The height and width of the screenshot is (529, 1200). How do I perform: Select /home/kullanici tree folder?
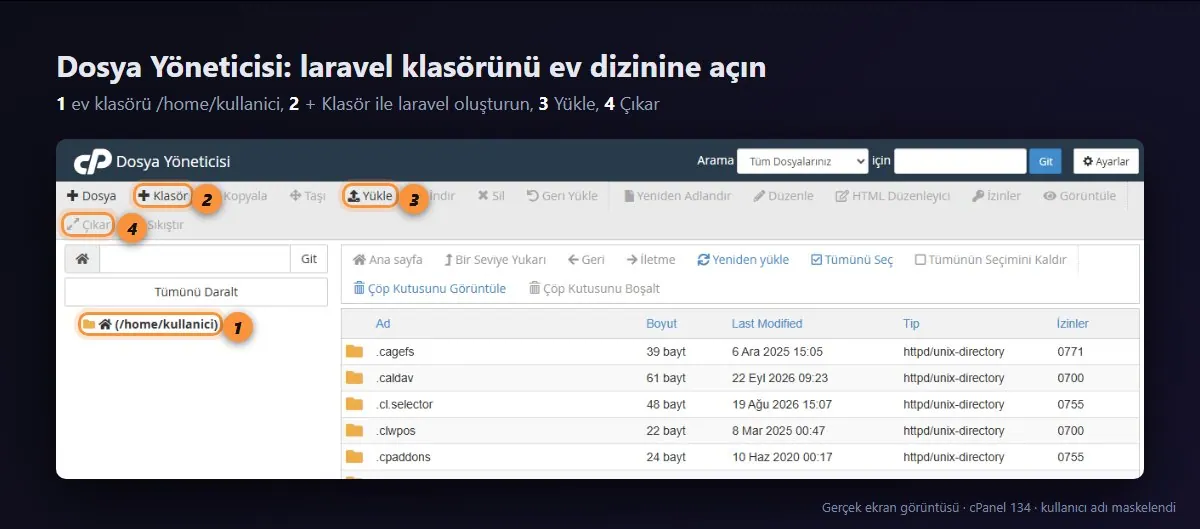click(x=150, y=325)
